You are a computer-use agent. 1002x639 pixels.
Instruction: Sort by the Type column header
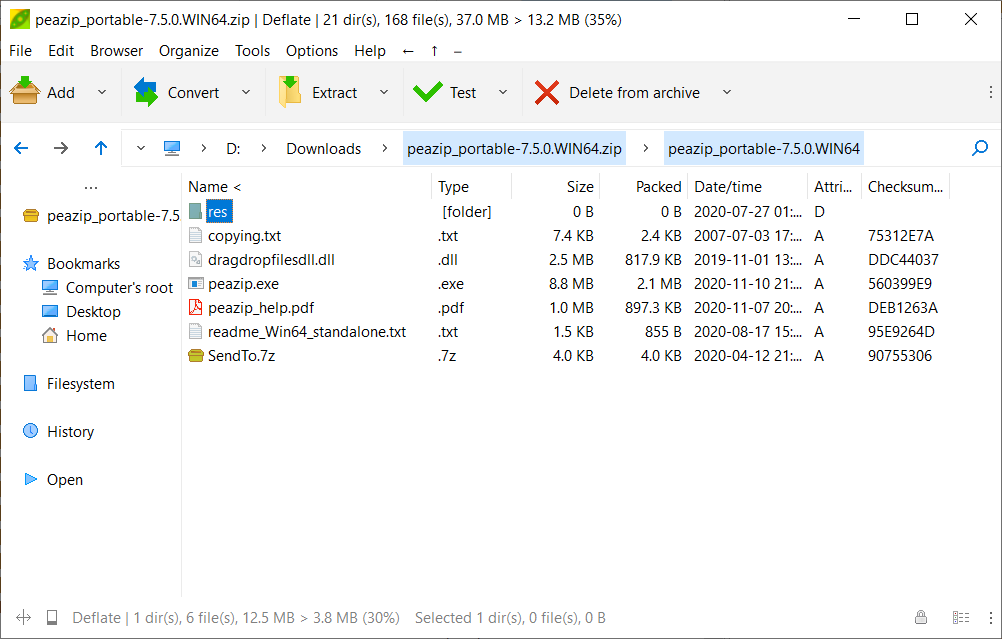point(472,187)
